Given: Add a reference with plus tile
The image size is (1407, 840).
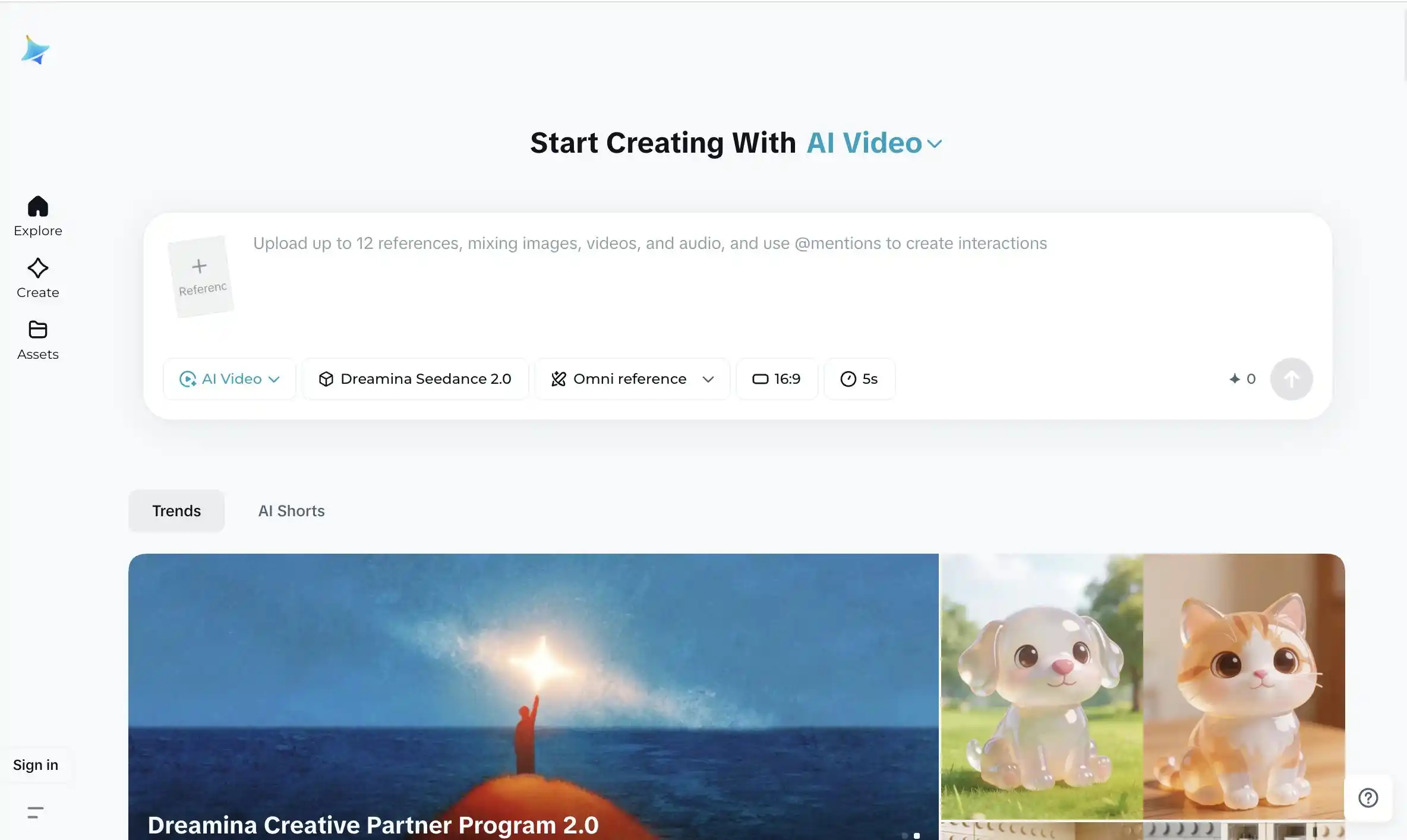Looking at the screenshot, I should 200,276.
